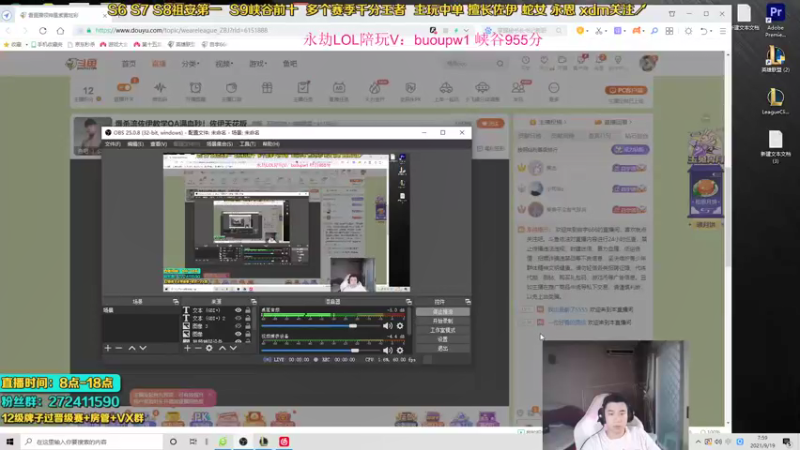
Task: Remove the selected source with minus icon
Action: (198, 348)
